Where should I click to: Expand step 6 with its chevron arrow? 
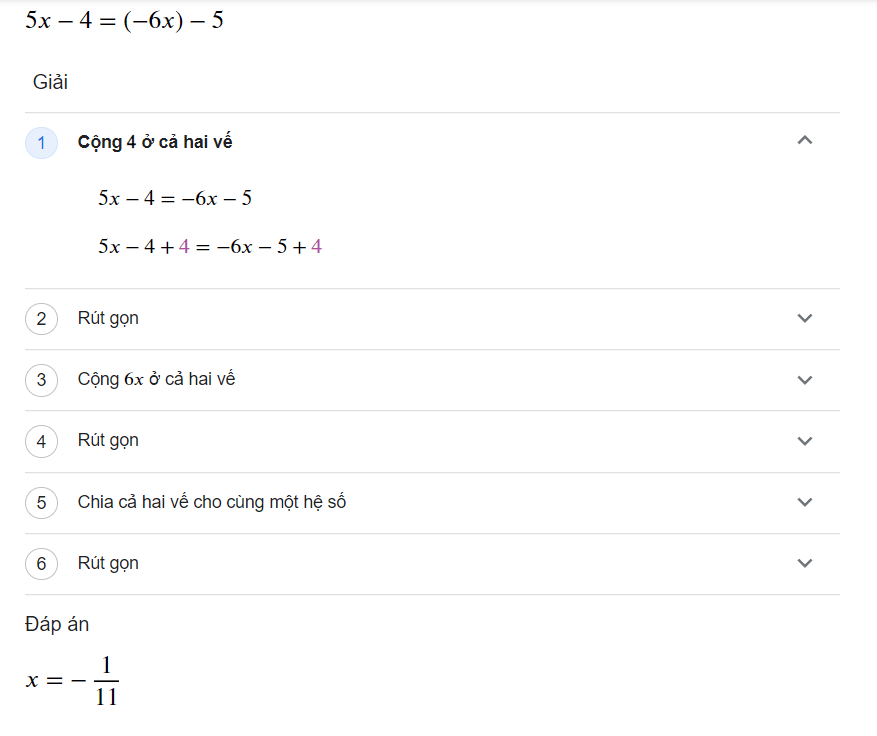point(805,563)
